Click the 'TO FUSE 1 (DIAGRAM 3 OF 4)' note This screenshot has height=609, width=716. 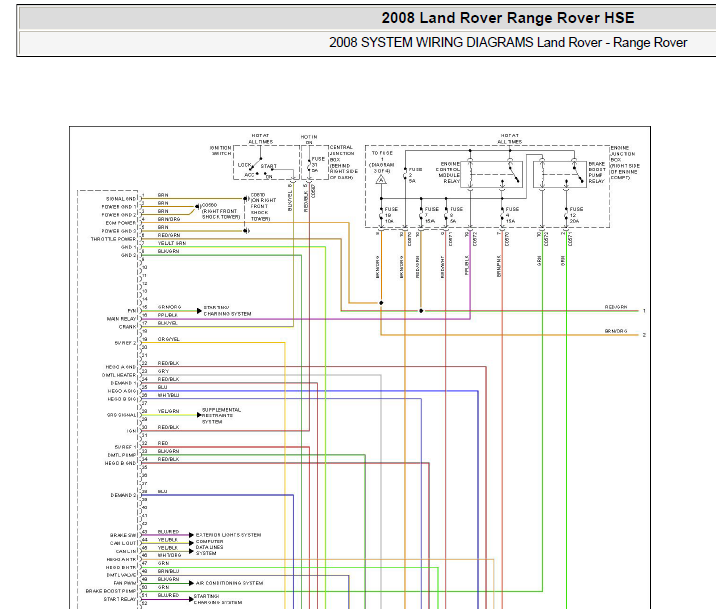click(x=382, y=162)
